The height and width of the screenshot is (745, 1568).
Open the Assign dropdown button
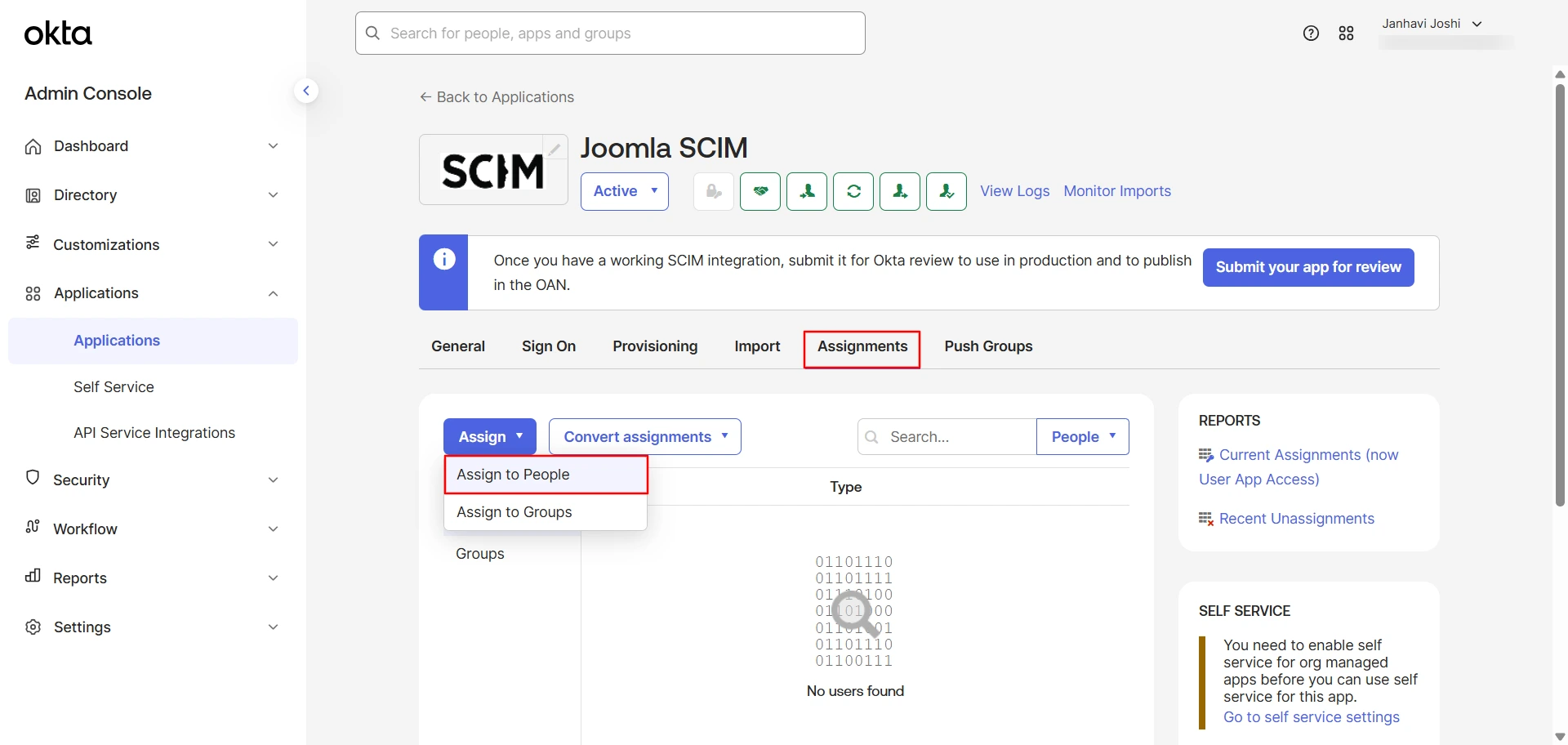point(490,437)
